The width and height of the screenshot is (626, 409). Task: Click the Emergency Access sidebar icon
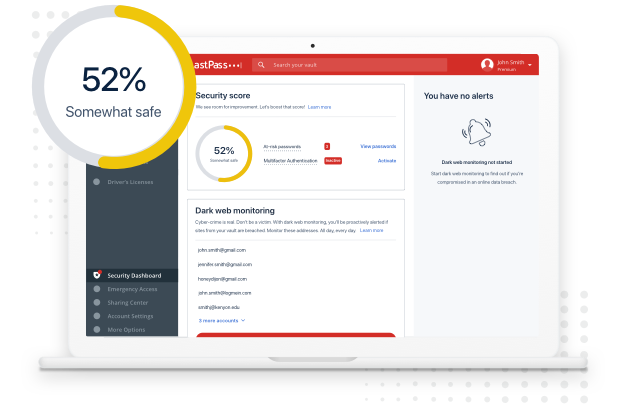97,289
